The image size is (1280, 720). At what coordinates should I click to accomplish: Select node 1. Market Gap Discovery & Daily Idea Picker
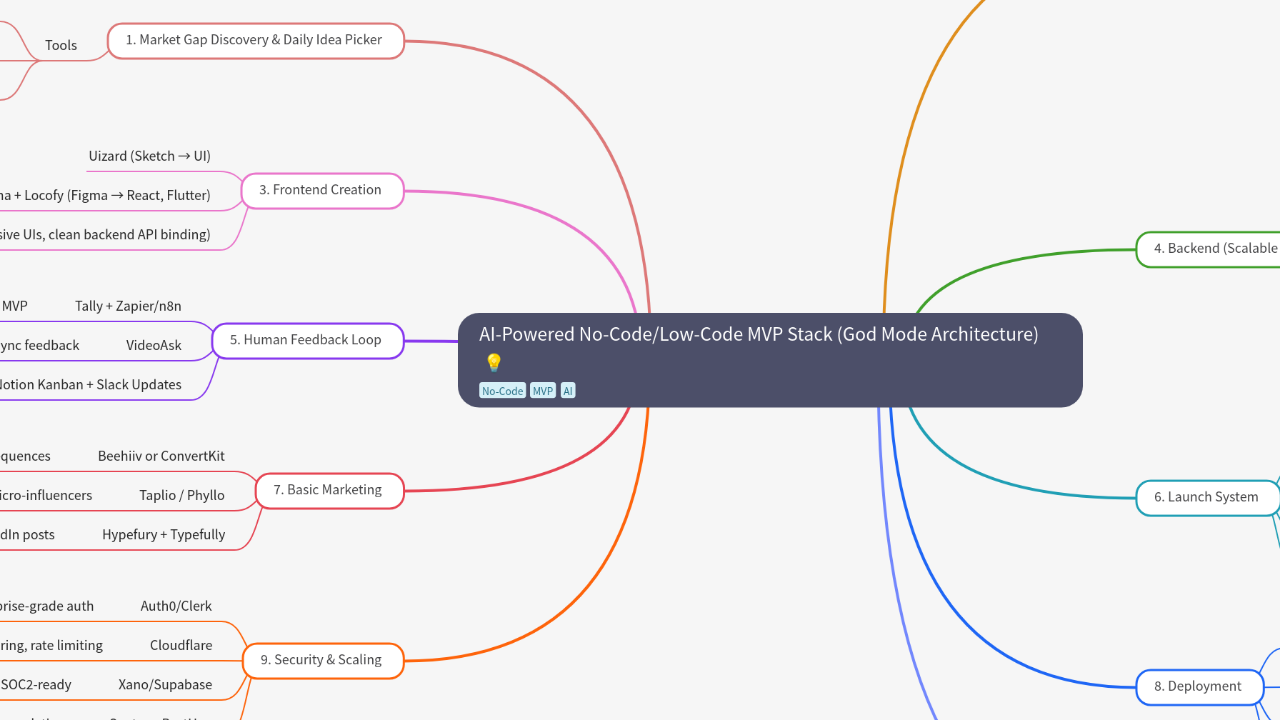(255, 40)
